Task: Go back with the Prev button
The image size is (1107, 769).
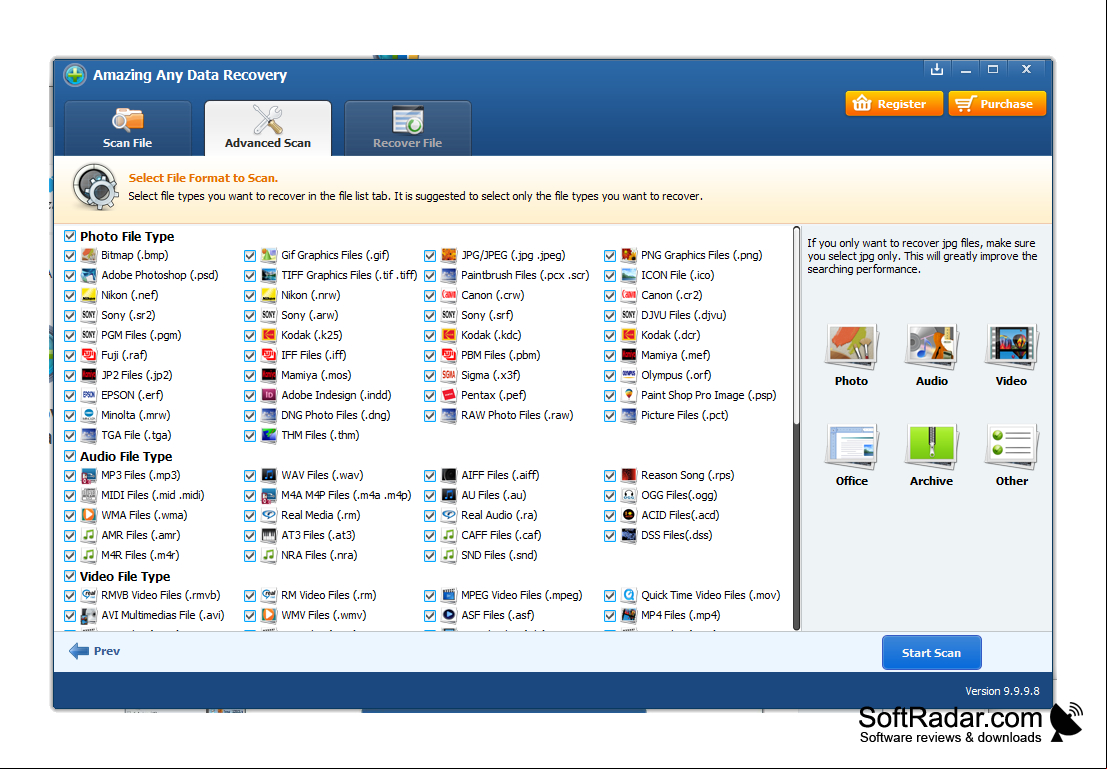Action: [x=95, y=651]
